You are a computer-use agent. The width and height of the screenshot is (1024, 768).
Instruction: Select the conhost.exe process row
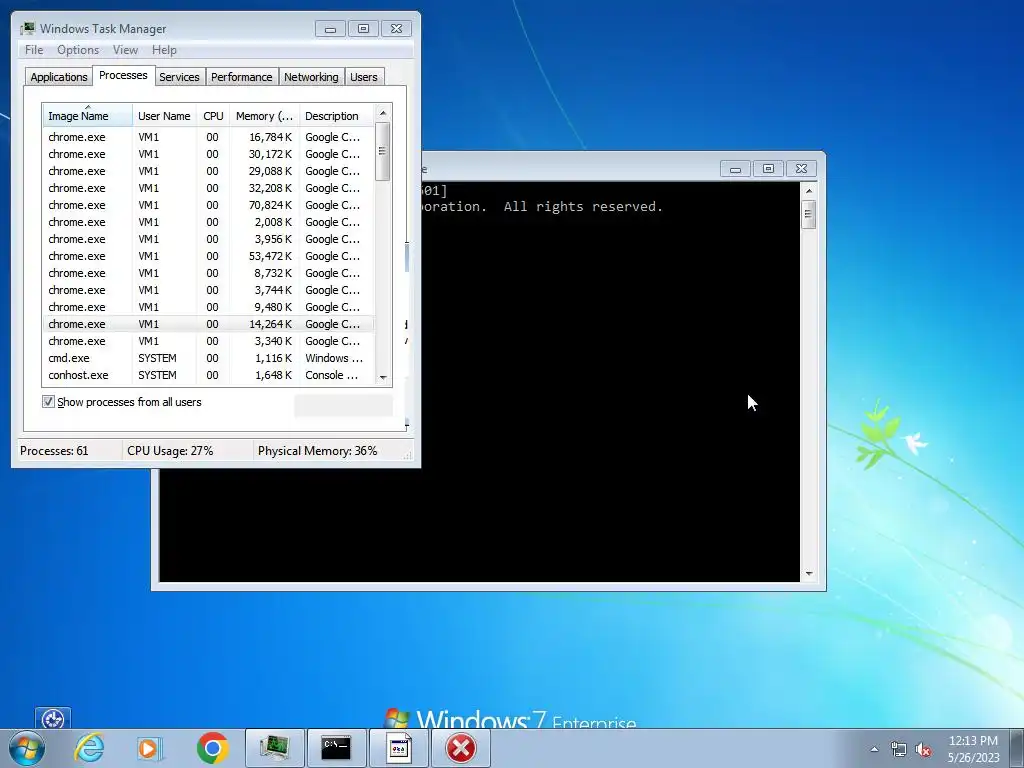coord(208,376)
